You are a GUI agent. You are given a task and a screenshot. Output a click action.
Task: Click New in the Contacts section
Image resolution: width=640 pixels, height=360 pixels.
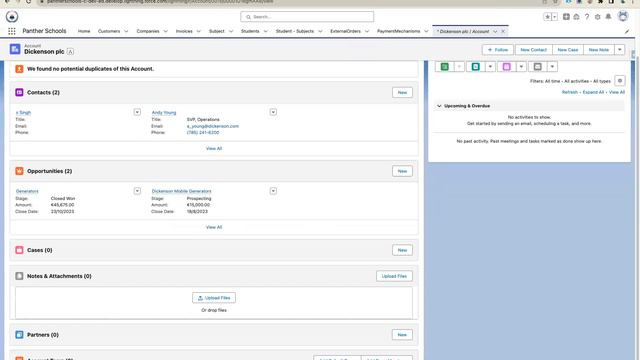click(402, 93)
